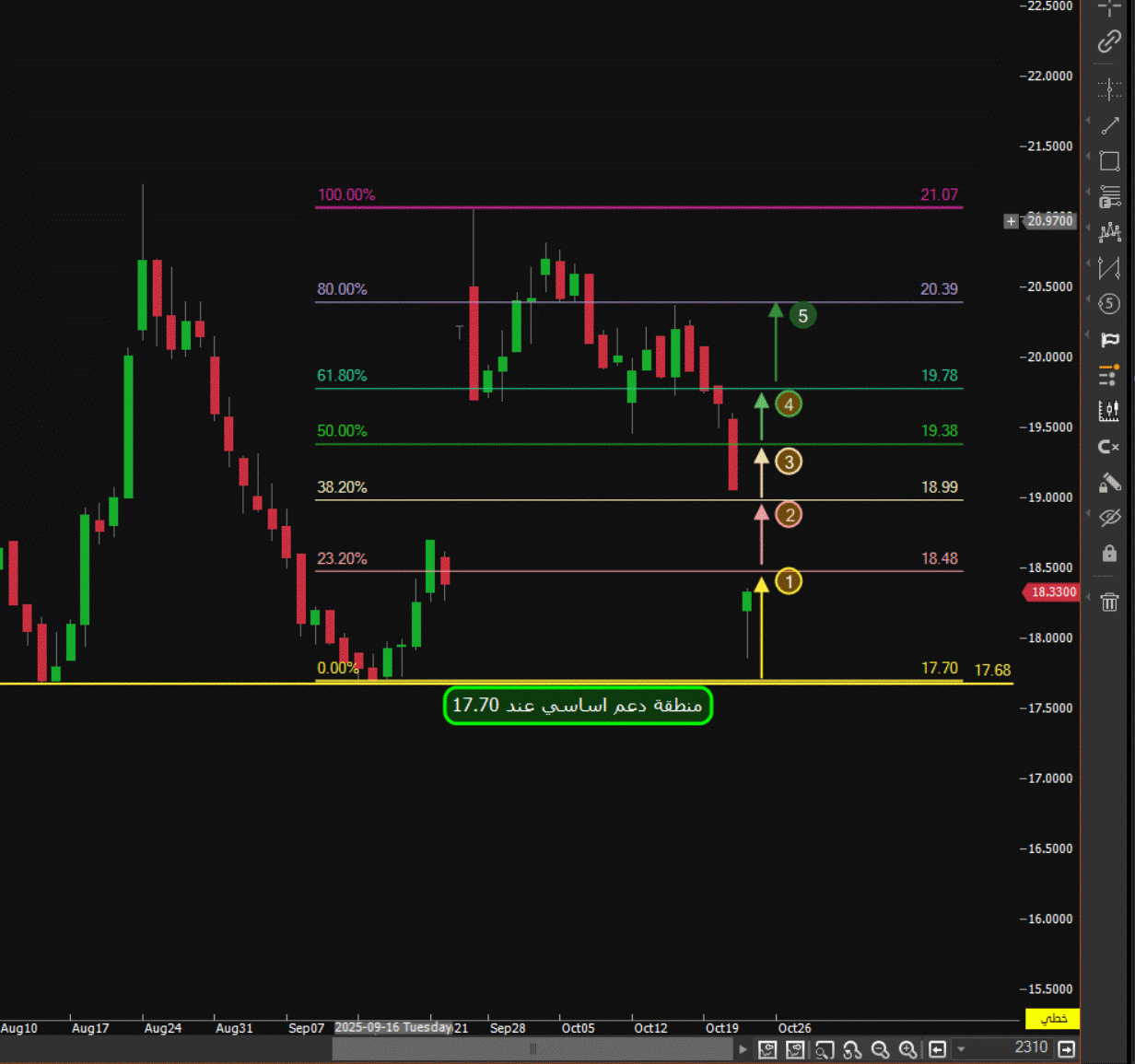
Task: Click the zoom out magnifier
Action: [880, 1049]
